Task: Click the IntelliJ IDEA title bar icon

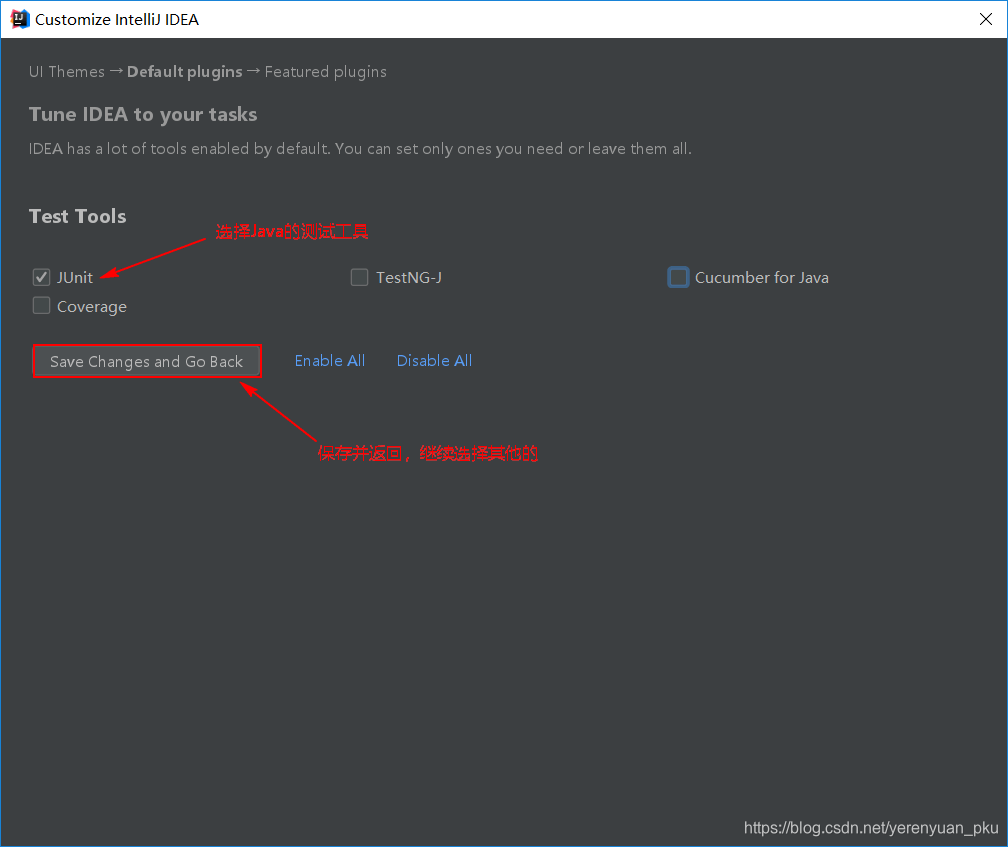Action: point(20,19)
